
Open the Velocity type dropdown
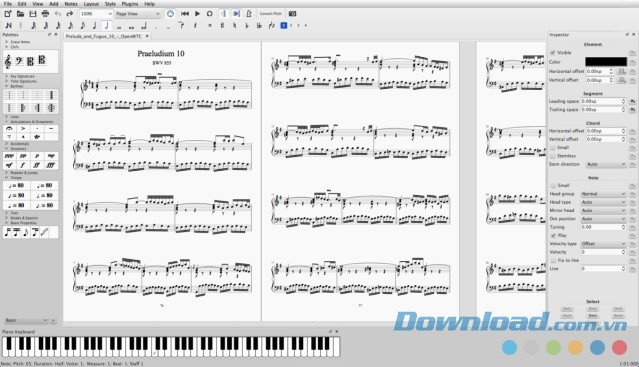pos(603,244)
